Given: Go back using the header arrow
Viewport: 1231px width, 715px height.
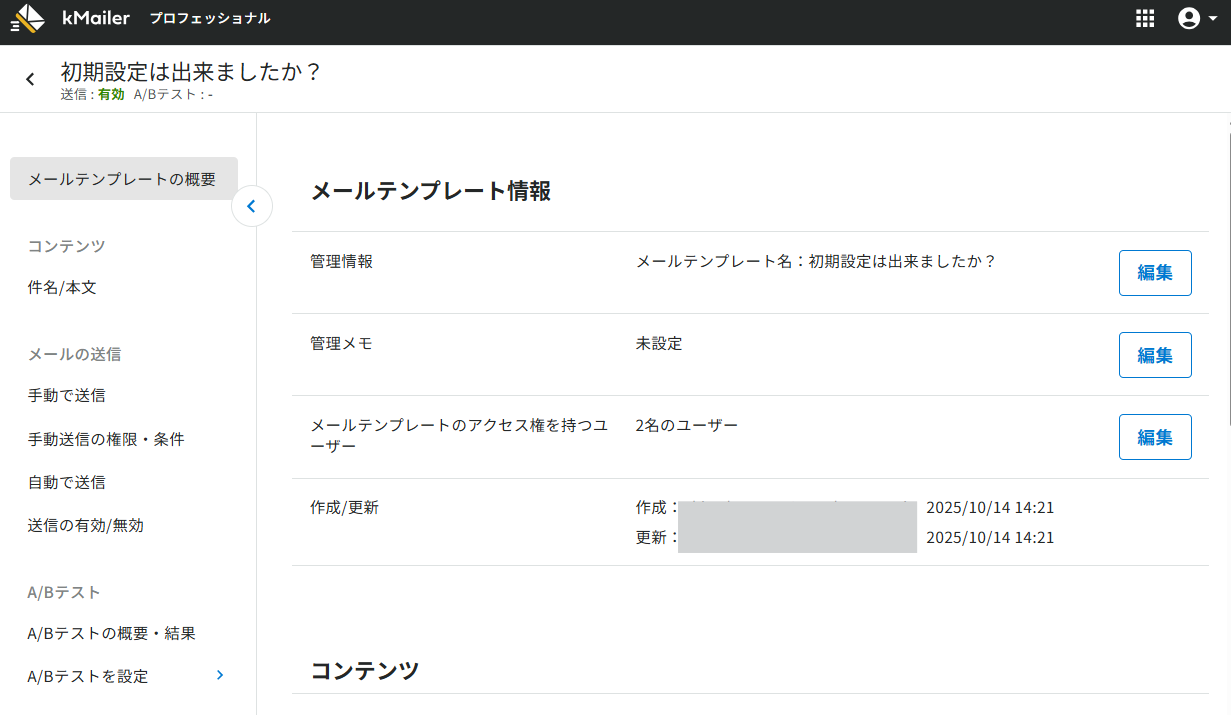Looking at the screenshot, I should click(31, 79).
